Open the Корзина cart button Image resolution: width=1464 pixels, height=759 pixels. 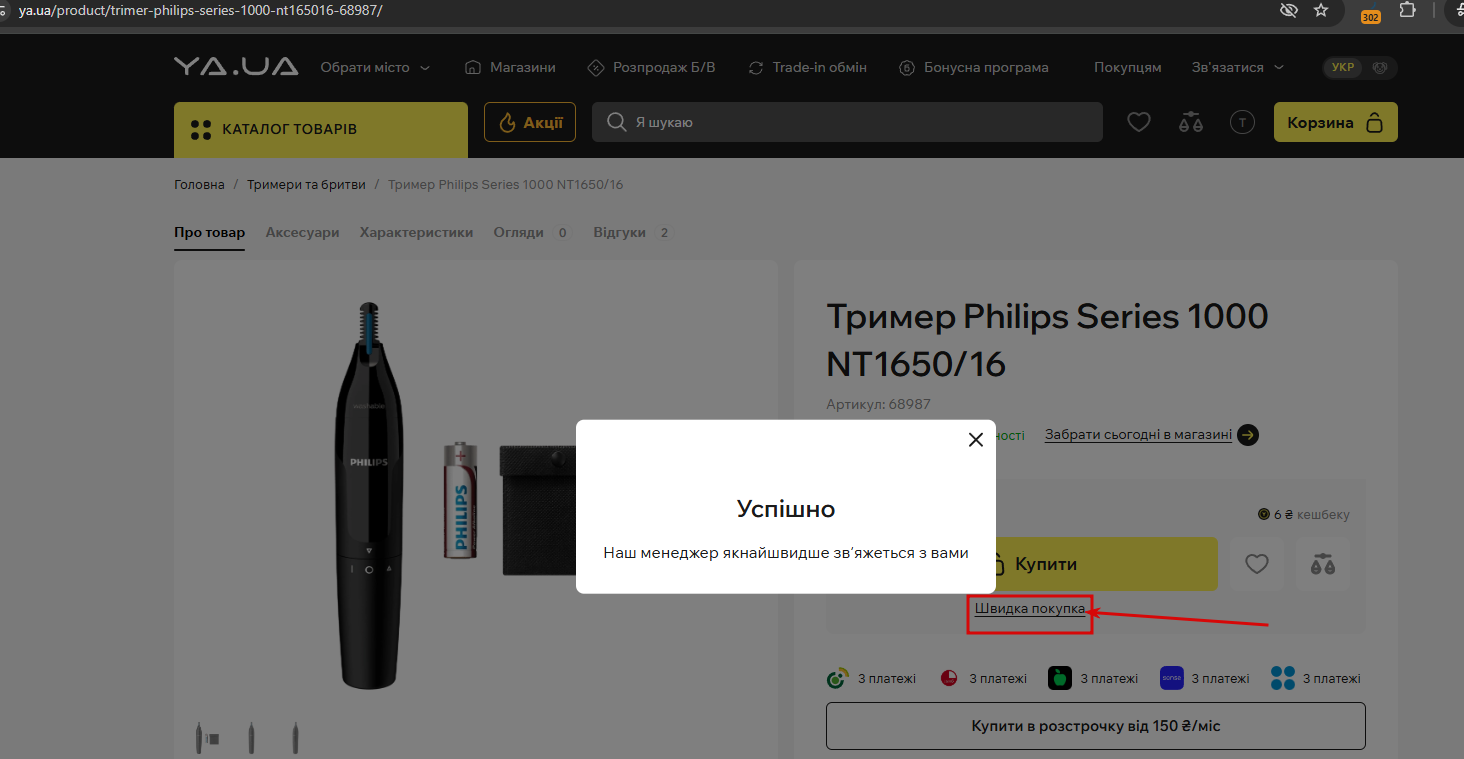point(1335,123)
